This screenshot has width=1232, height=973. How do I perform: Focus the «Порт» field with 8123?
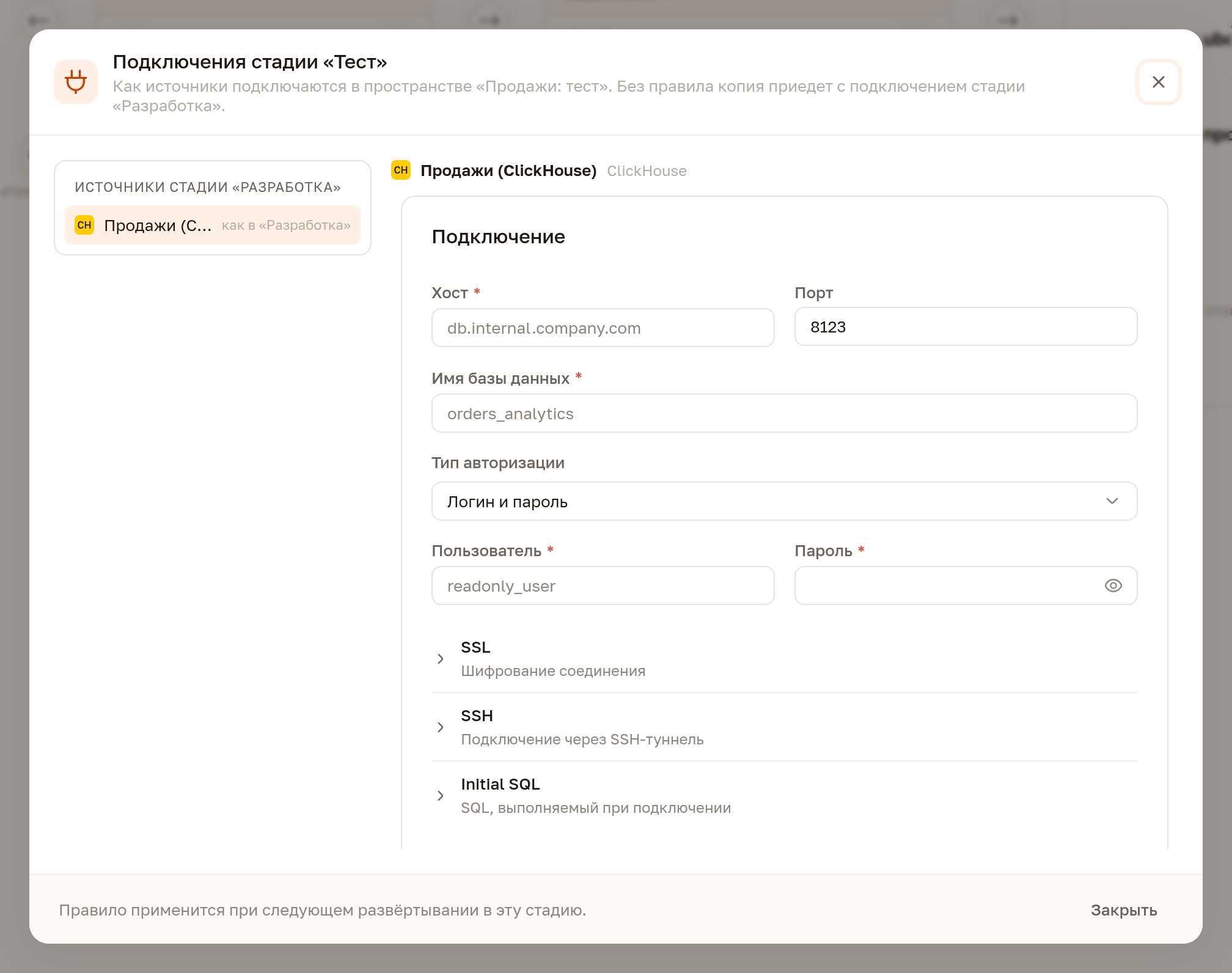[x=966, y=326]
